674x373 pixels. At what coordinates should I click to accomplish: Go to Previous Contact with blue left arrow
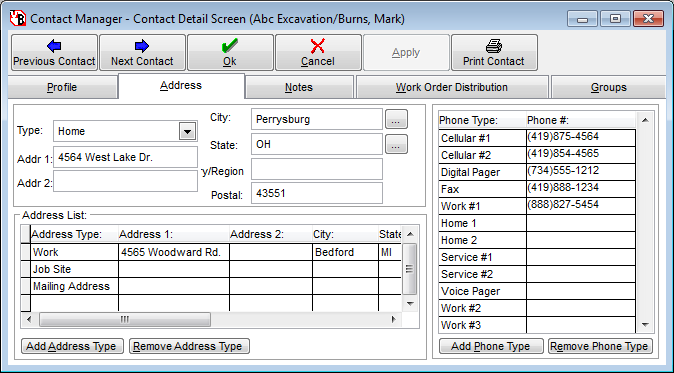[x=54, y=53]
